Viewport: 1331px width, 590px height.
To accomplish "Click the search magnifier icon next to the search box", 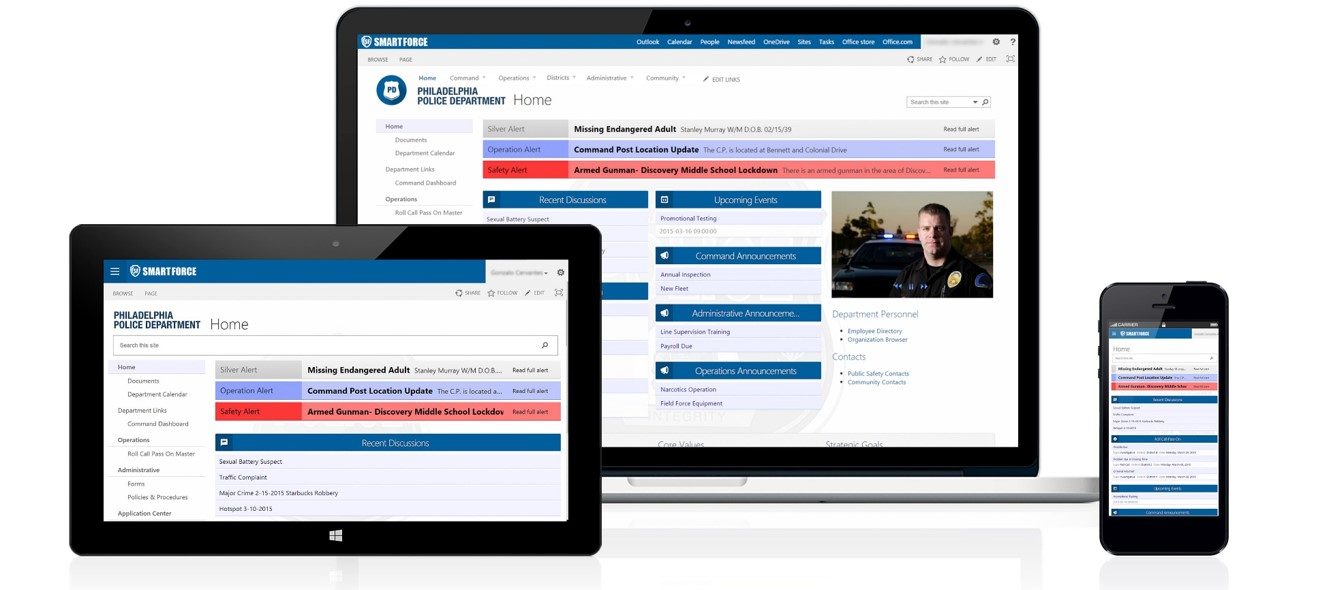I will [985, 101].
